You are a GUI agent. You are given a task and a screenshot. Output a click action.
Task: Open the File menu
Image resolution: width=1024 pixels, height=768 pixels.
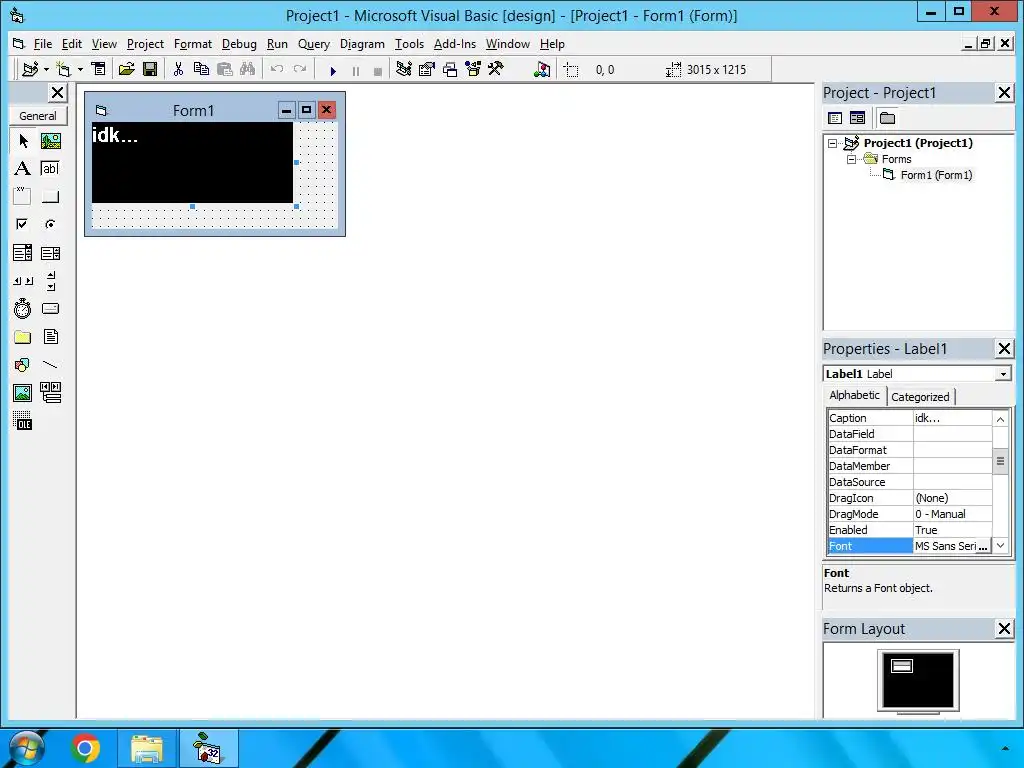[x=42, y=44]
